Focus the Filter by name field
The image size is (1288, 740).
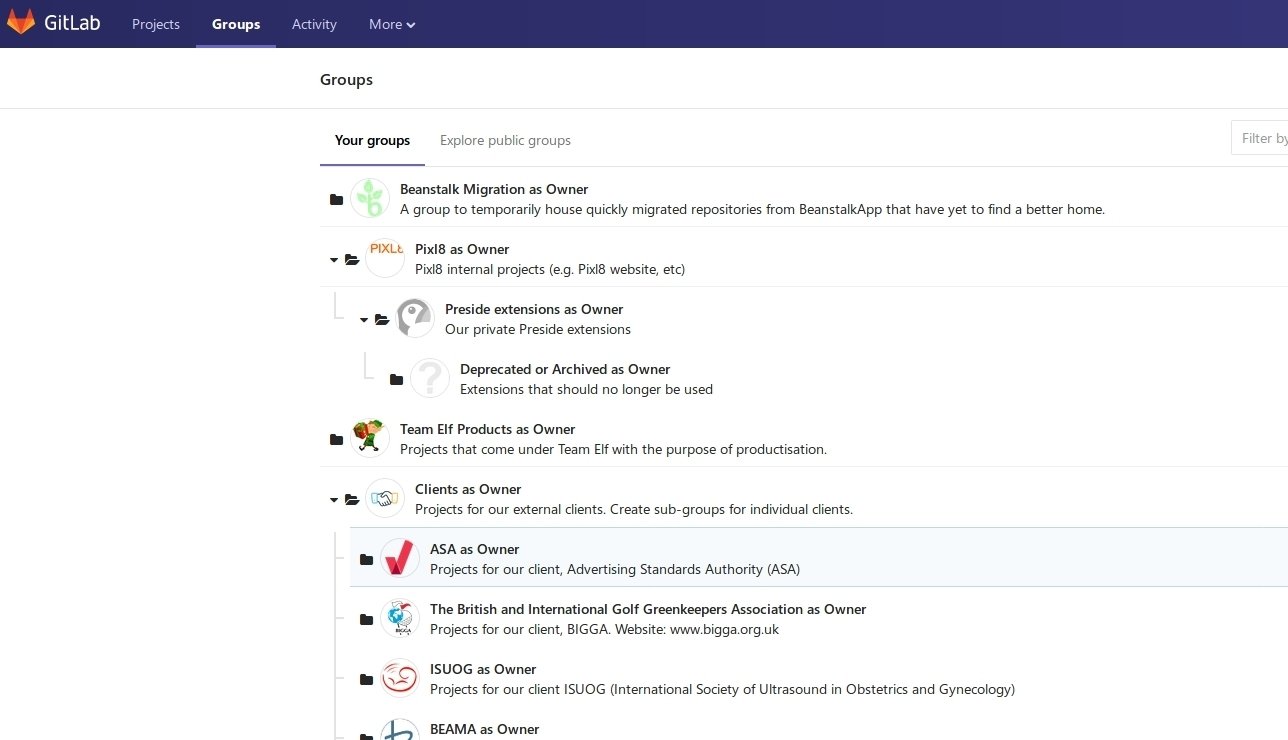click(x=1260, y=138)
